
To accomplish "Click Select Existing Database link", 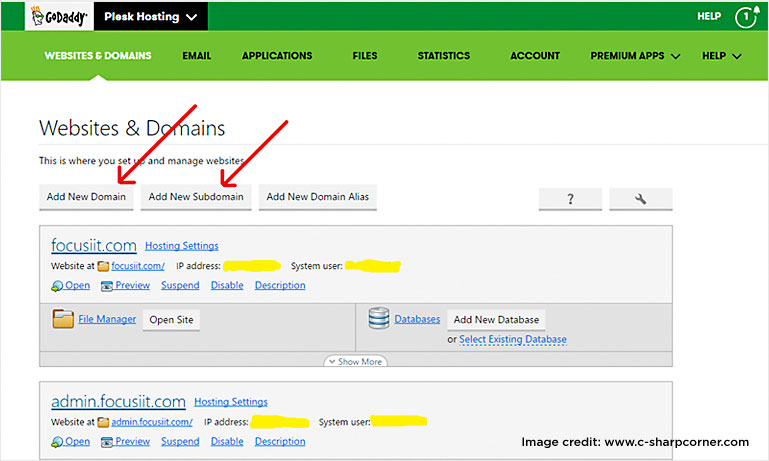I will (513, 339).
